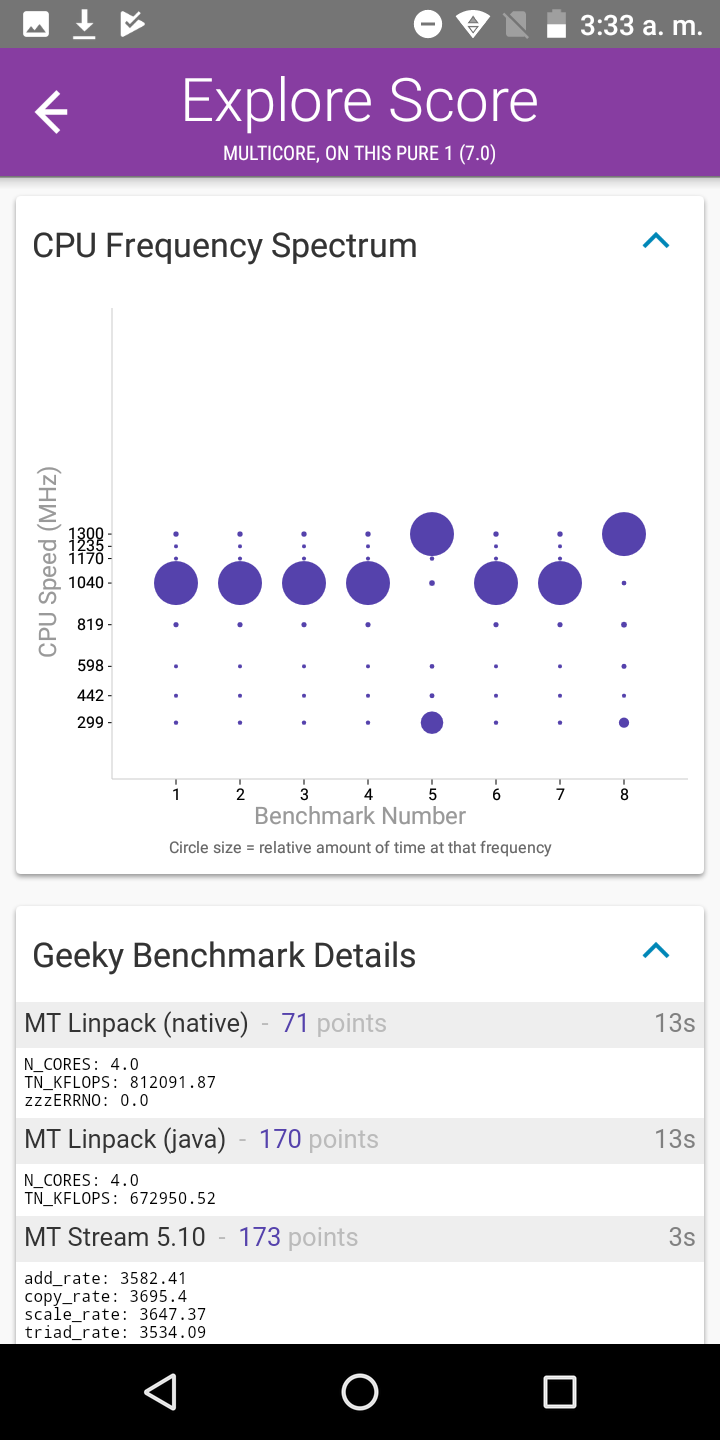Collapse the Geeky Benchmark Details section

(655, 951)
